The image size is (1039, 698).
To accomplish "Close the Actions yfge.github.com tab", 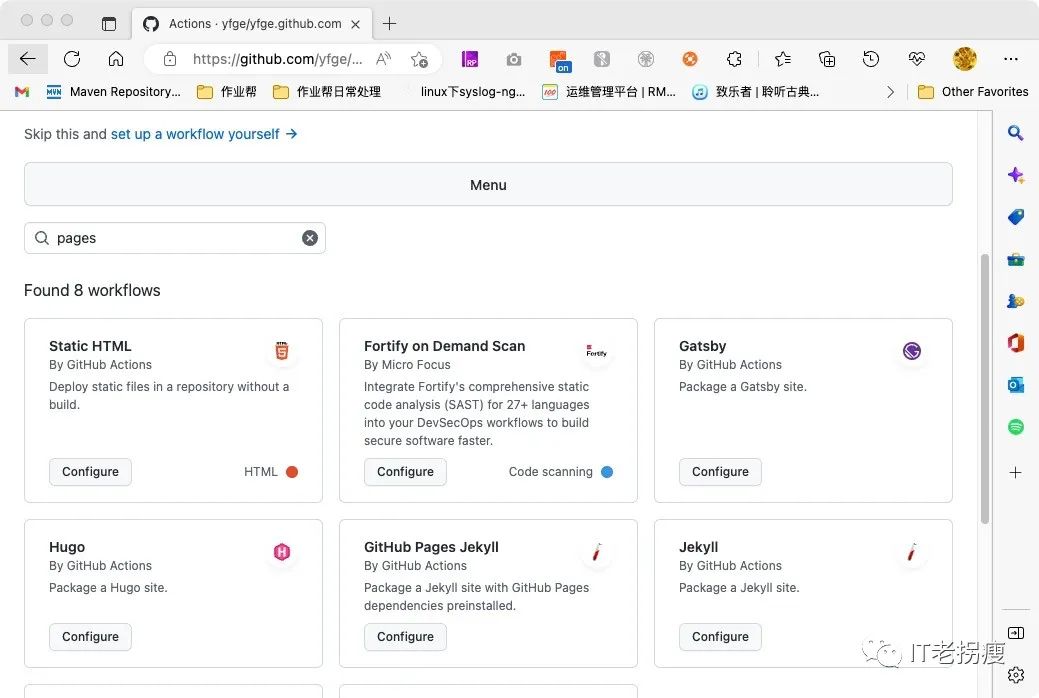I will 355,24.
